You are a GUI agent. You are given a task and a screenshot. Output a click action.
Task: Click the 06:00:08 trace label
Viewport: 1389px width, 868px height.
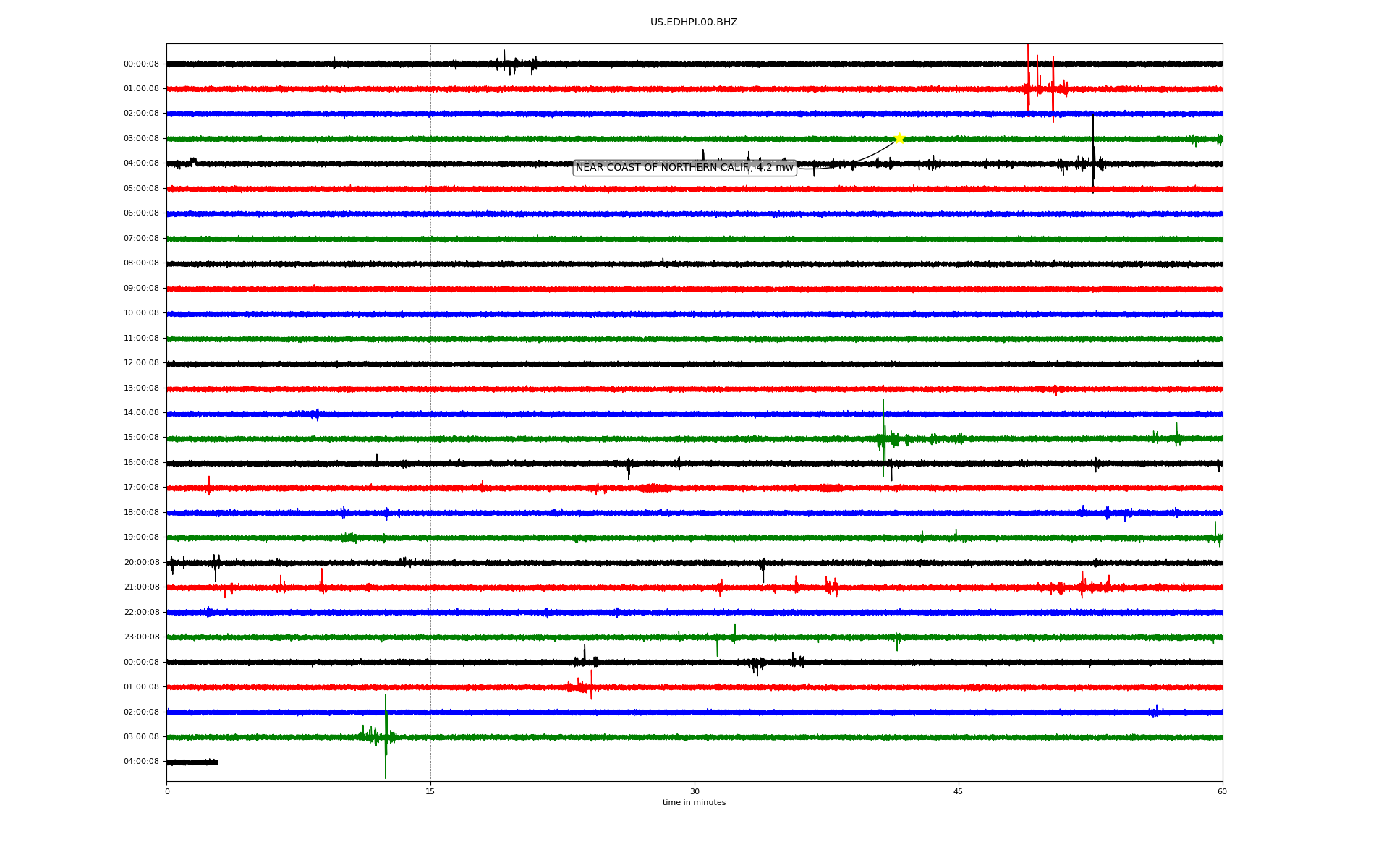coord(141,213)
